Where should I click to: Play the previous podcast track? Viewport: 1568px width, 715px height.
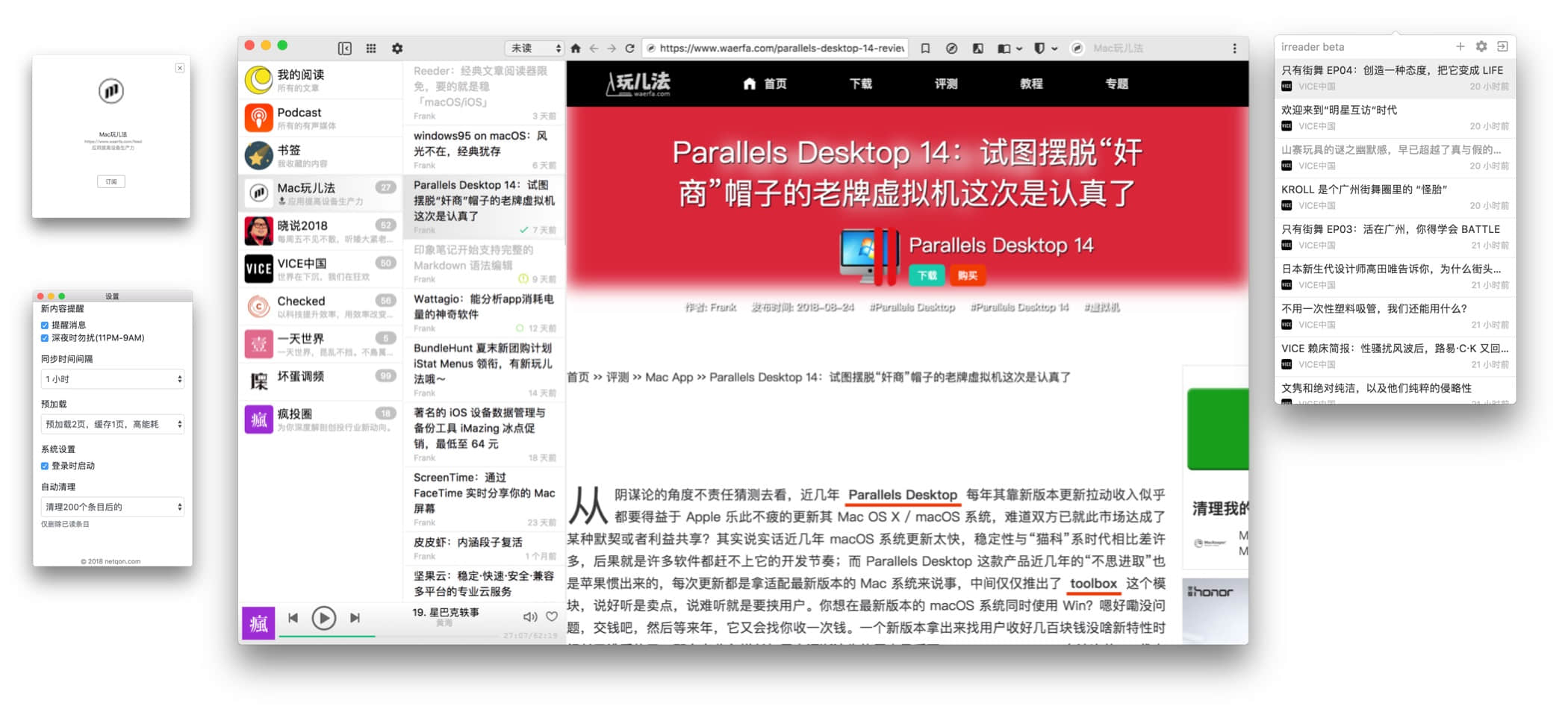293,618
